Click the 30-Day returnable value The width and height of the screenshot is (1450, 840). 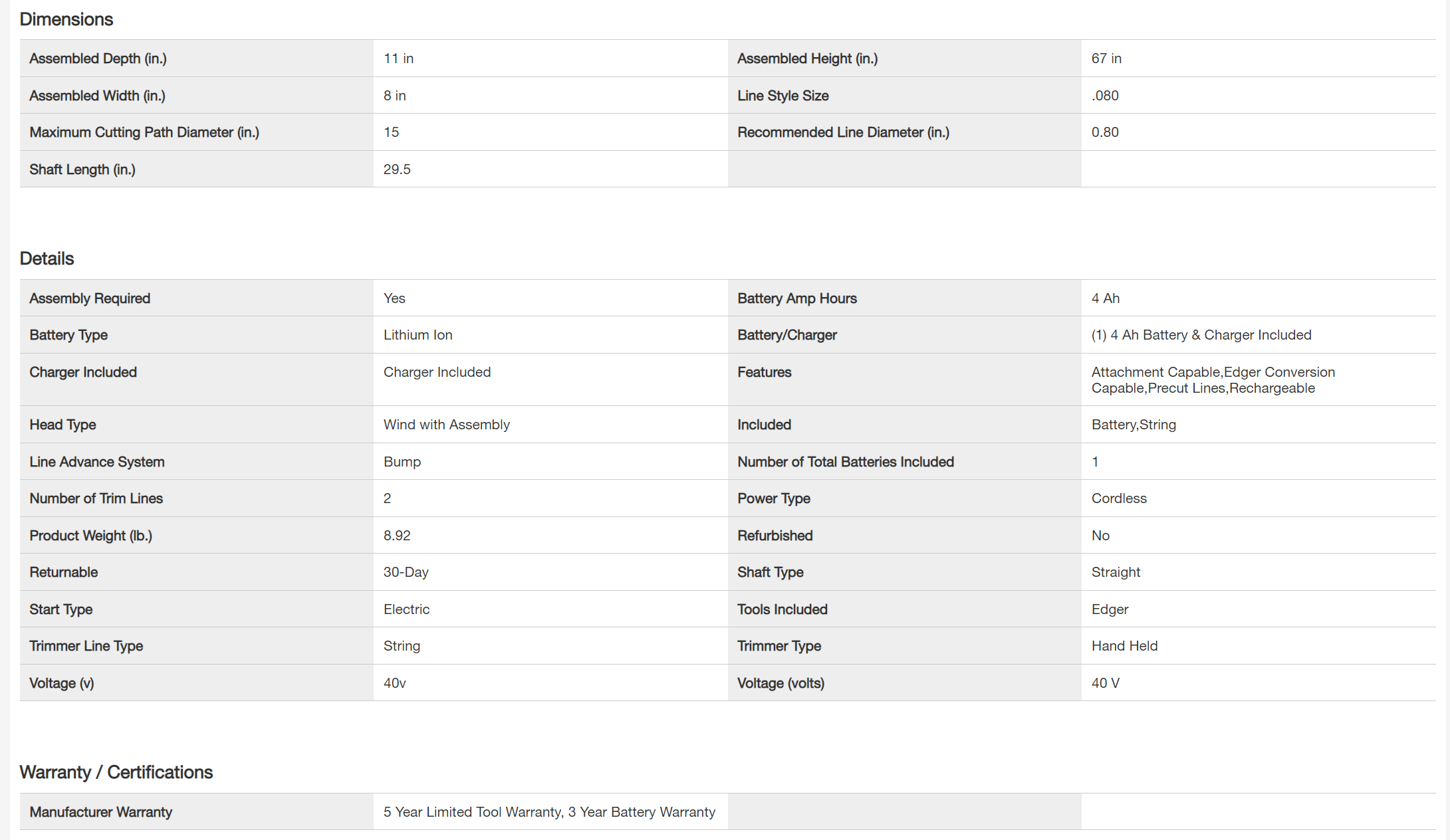pyautogui.click(x=406, y=572)
